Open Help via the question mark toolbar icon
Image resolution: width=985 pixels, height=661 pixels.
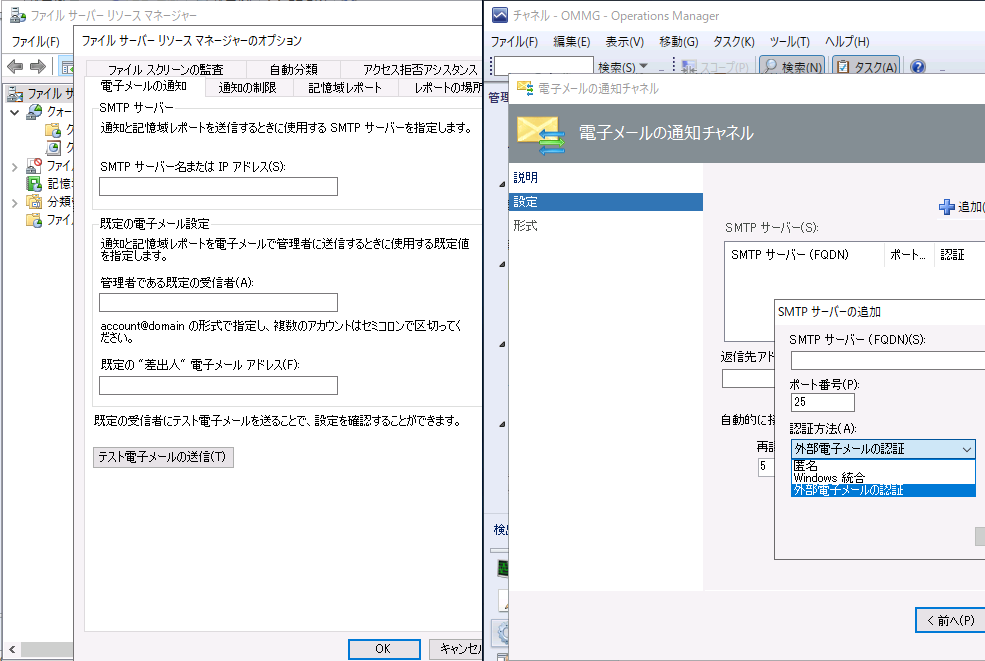(x=917, y=68)
